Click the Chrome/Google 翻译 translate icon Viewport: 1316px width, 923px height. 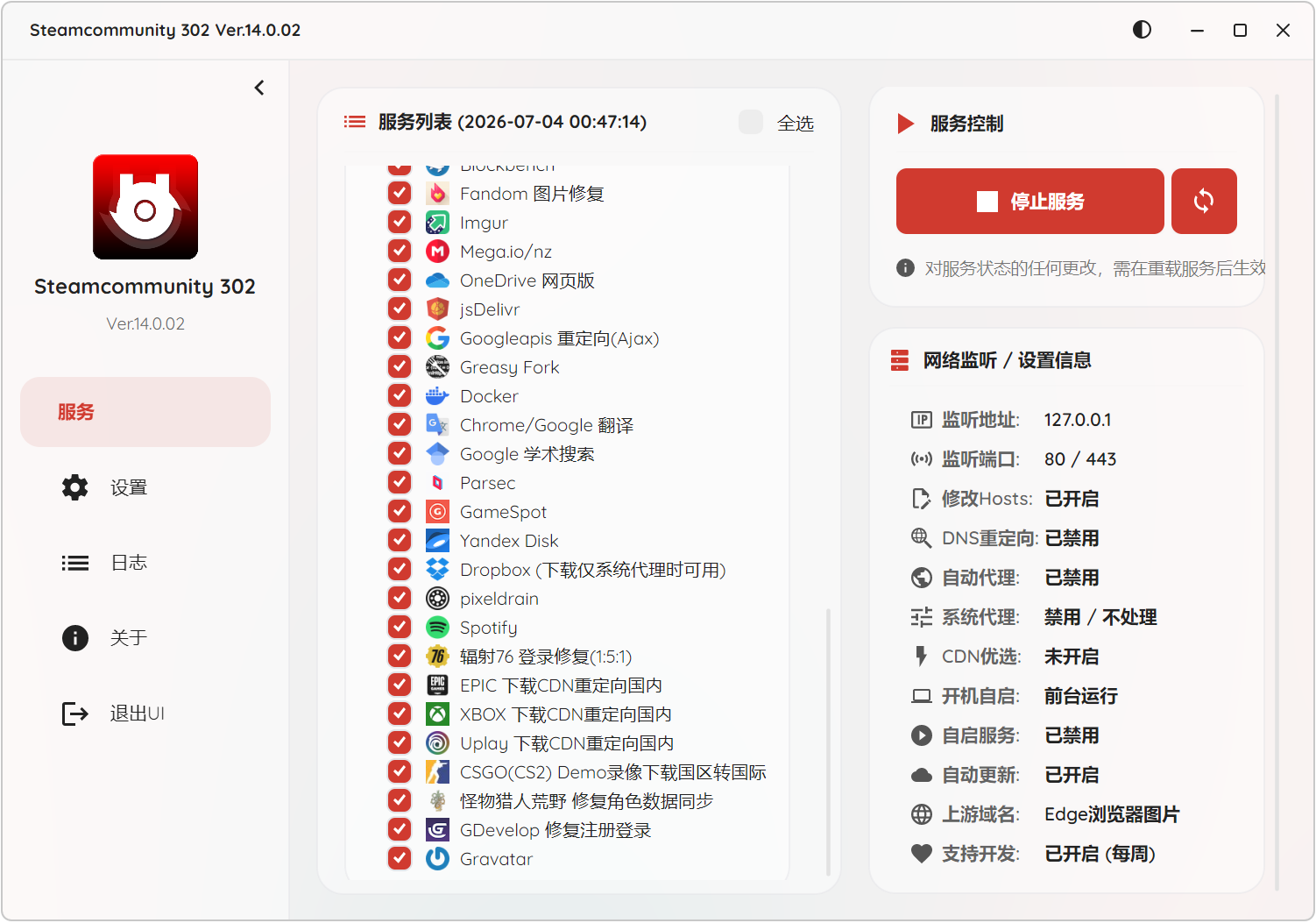[x=437, y=425]
